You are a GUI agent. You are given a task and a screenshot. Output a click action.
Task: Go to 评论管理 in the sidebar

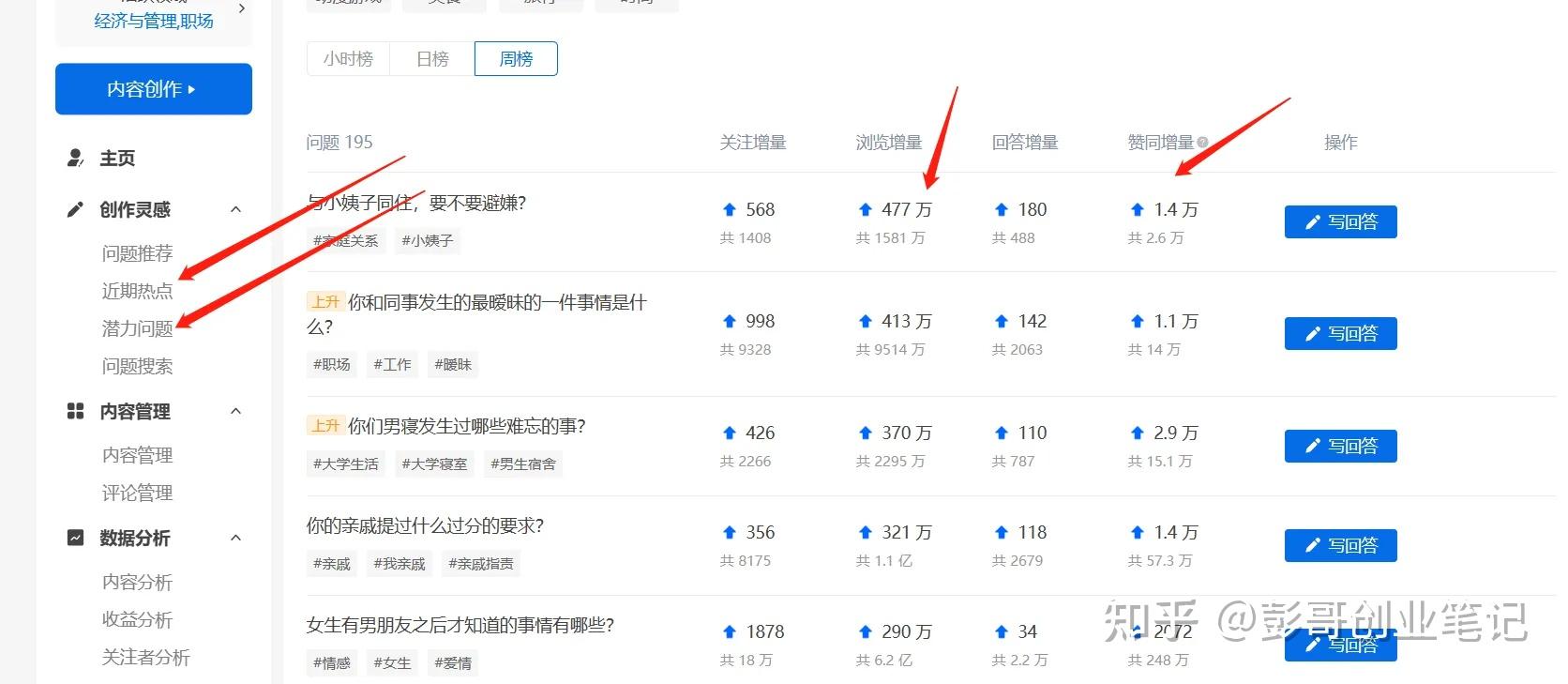coord(137,493)
